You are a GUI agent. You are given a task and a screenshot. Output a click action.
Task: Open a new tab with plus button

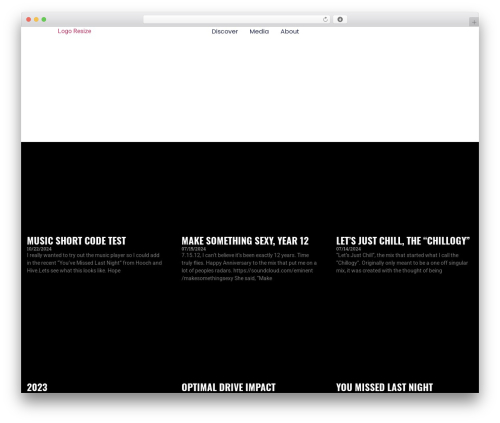(x=474, y=22)
